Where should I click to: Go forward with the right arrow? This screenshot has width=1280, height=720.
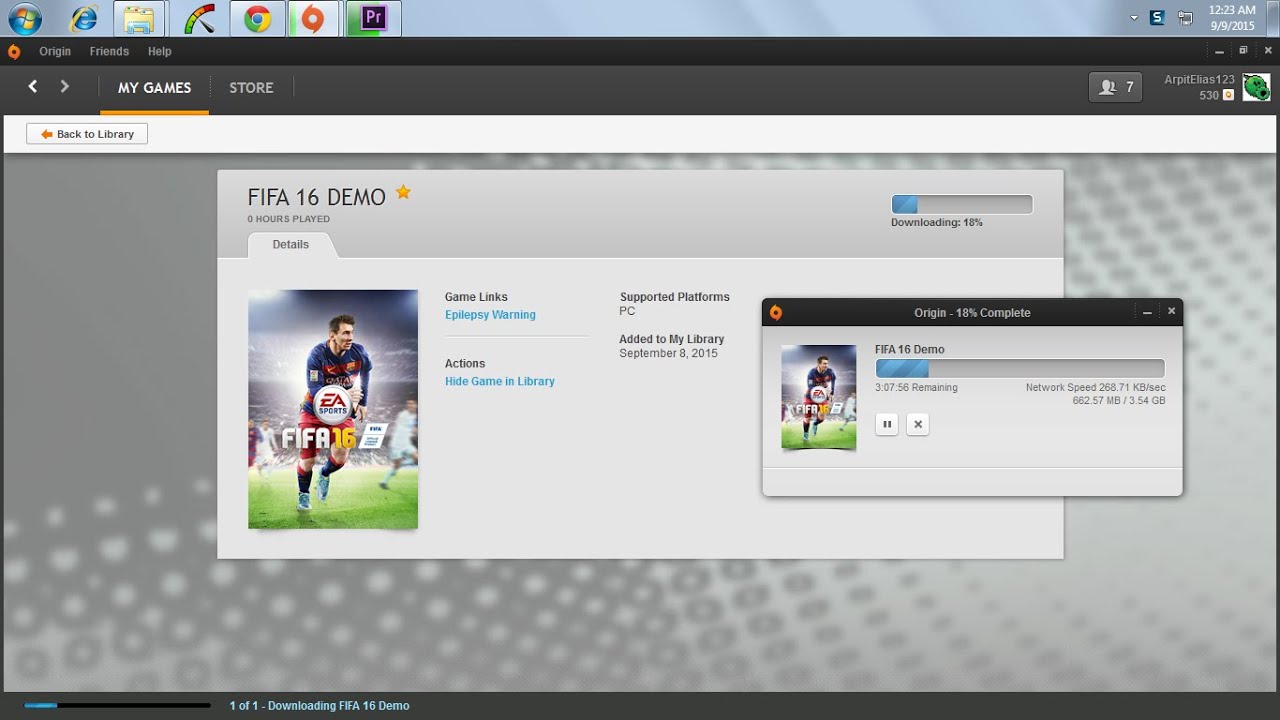point(65,87)
